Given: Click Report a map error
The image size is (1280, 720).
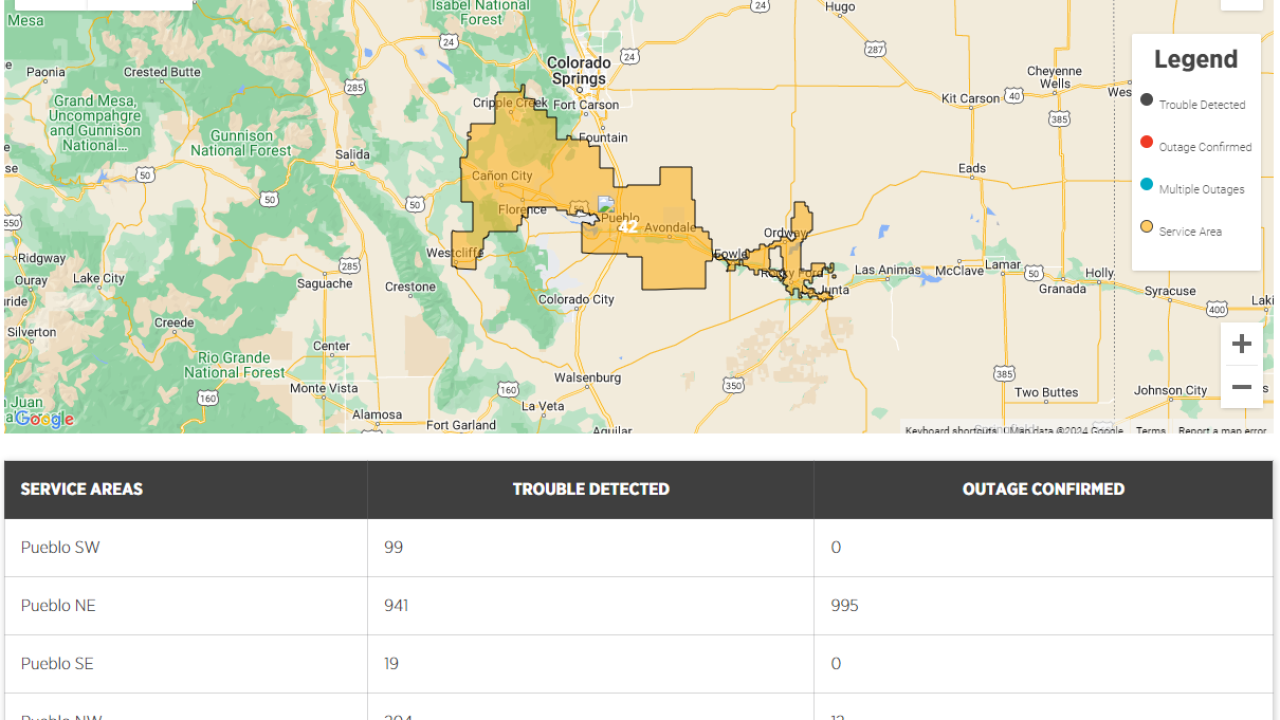Looking at the screenshot, I should tap(1222, 431).
